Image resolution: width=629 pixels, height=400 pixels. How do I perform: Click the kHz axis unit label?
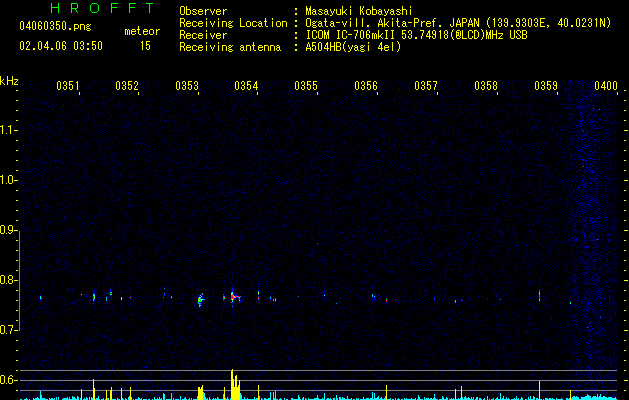(x=9, y=81)
